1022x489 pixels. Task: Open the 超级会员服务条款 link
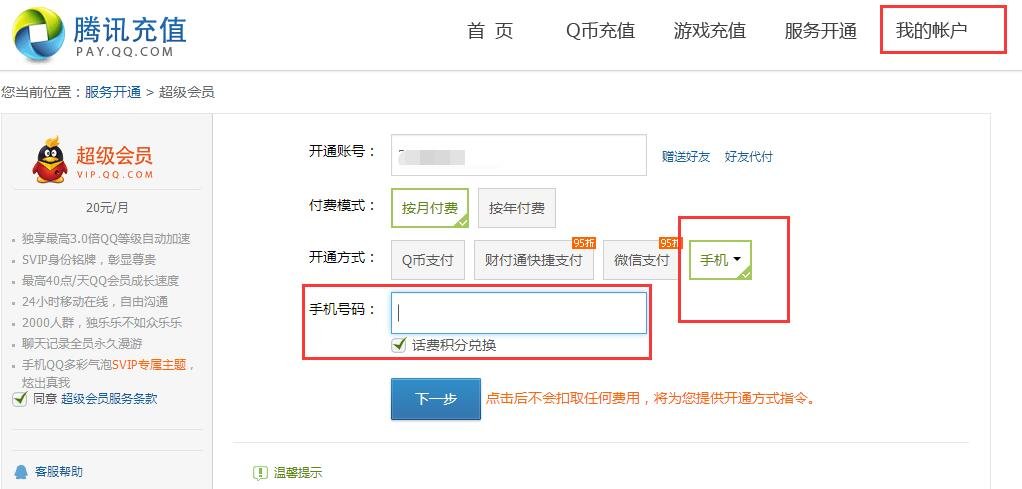[109, 399]
